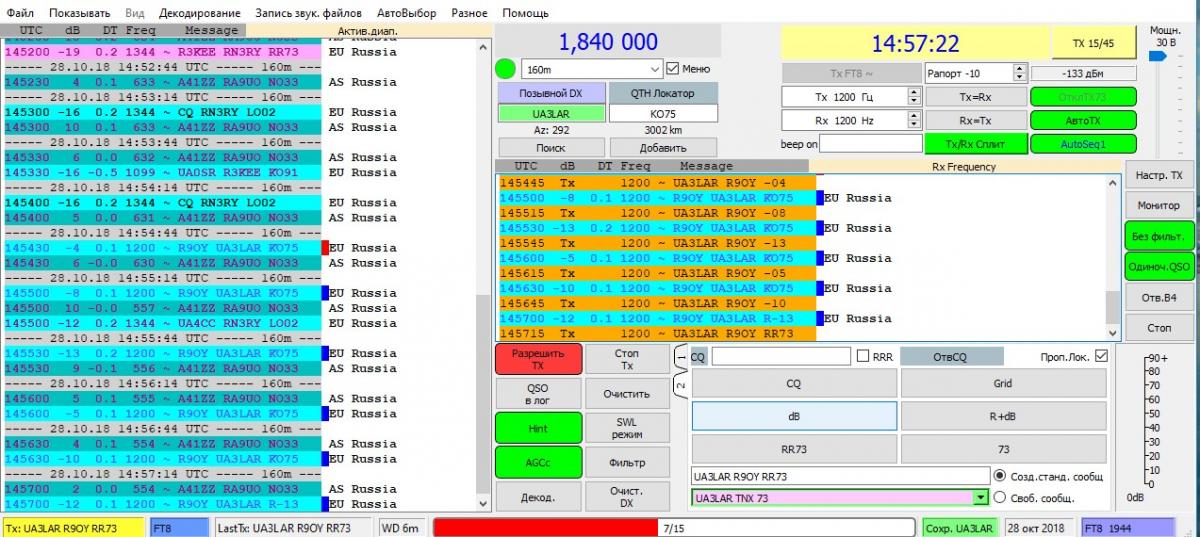
Task: Open the 160m band dropdown
Action: [x=655, y=69]
